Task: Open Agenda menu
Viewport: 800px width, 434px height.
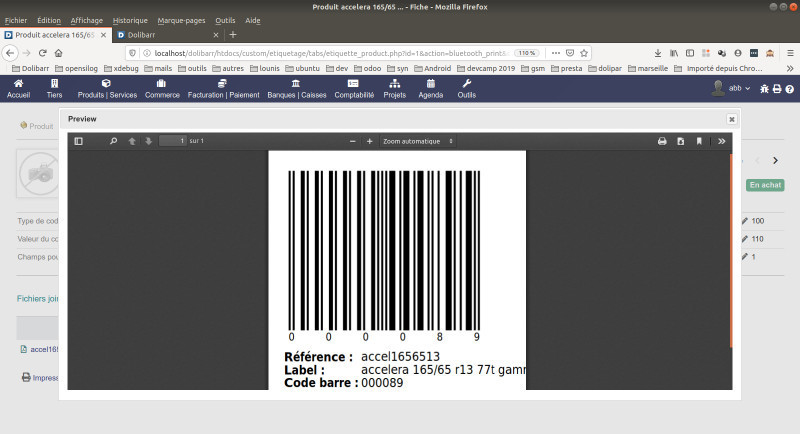Action: (431, 89)
